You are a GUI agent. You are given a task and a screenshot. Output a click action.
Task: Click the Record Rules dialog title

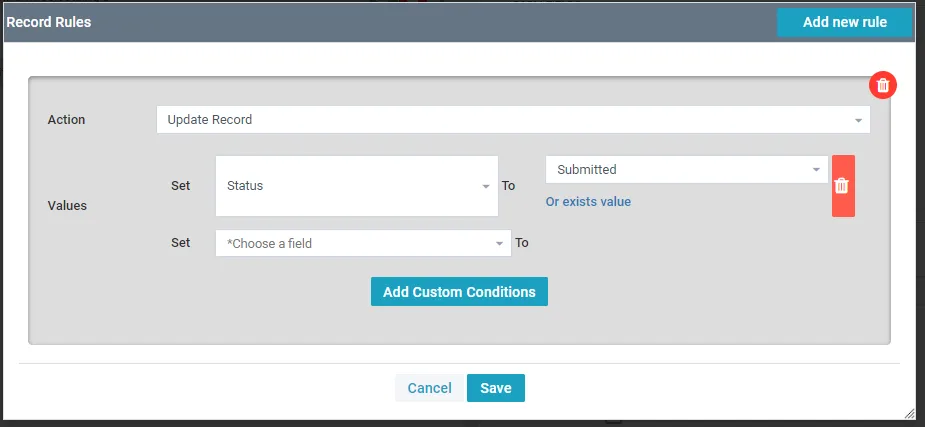[x=49, y=22]
